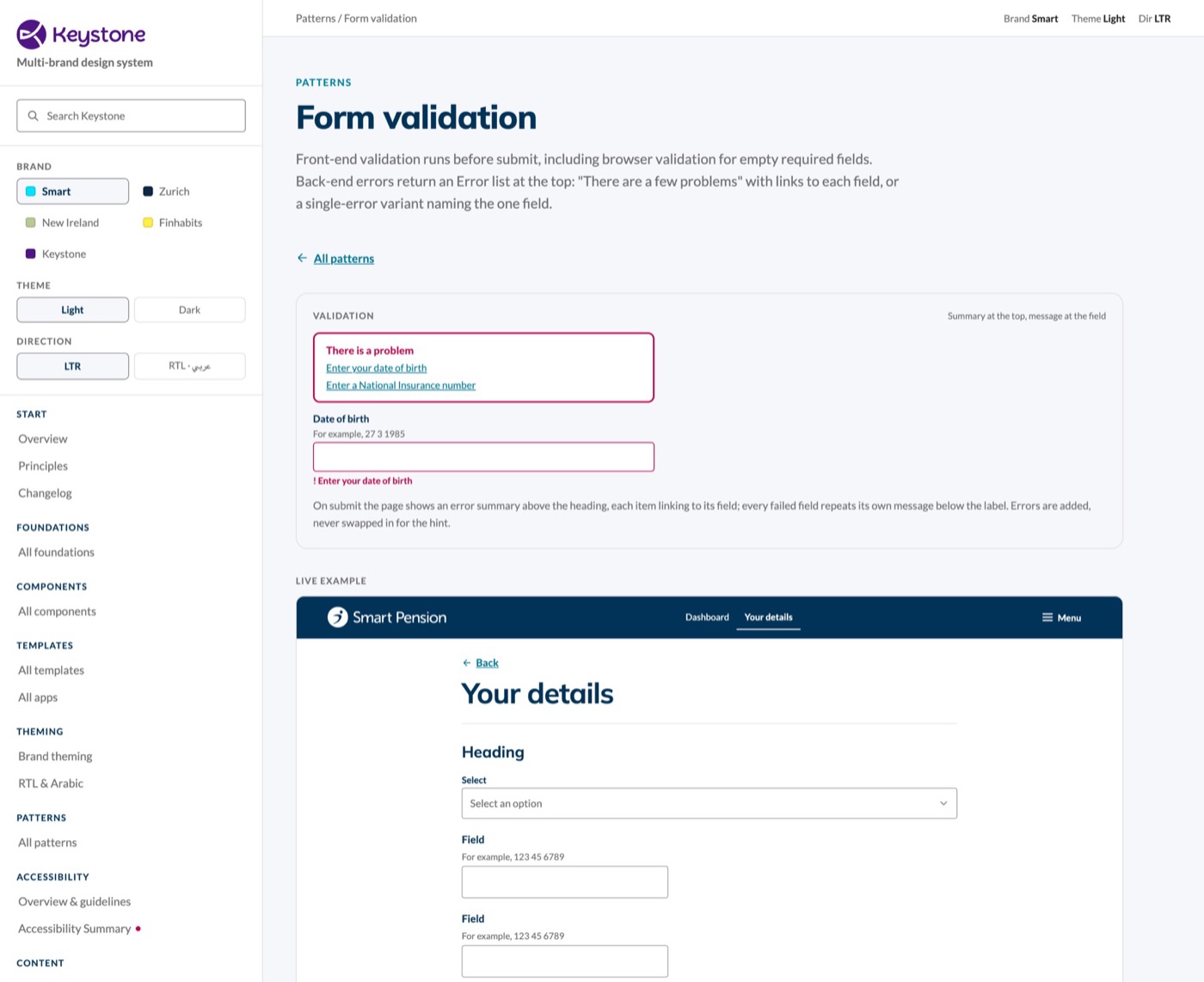Follow the Enter your date of birth link

tap(376, 368)
